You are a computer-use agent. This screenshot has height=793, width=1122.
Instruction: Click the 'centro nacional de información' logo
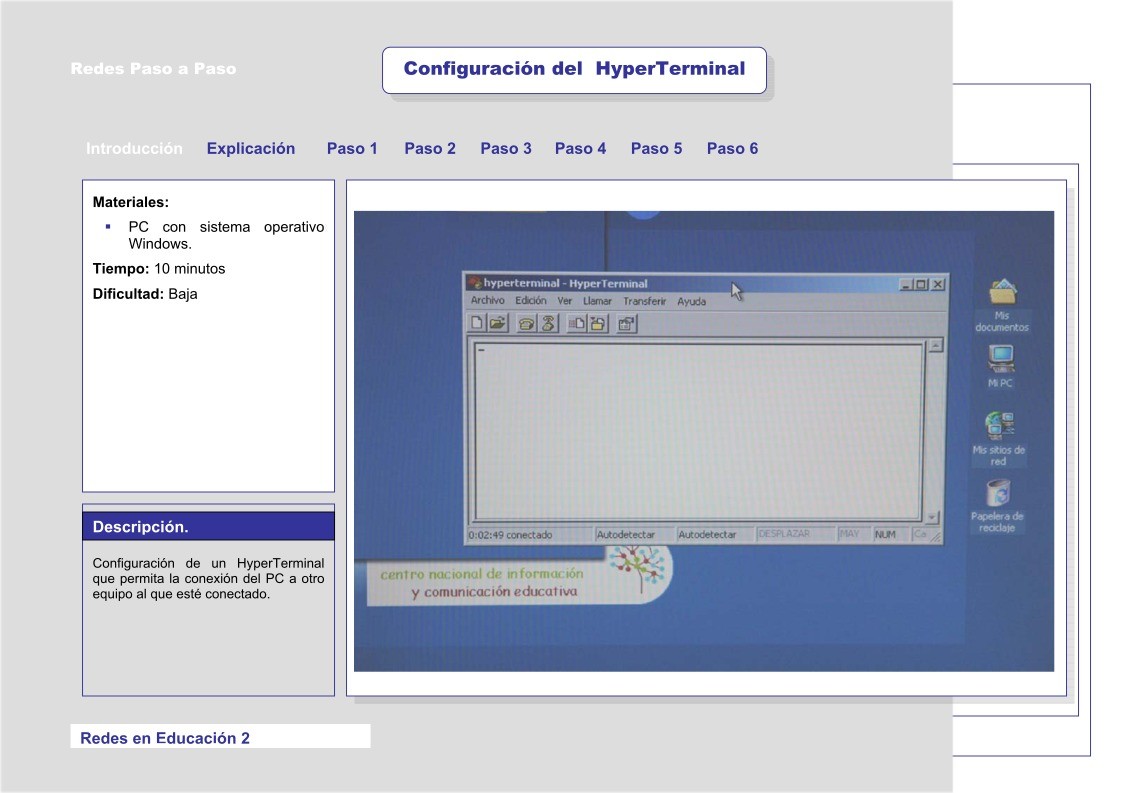tap(518, 575)
